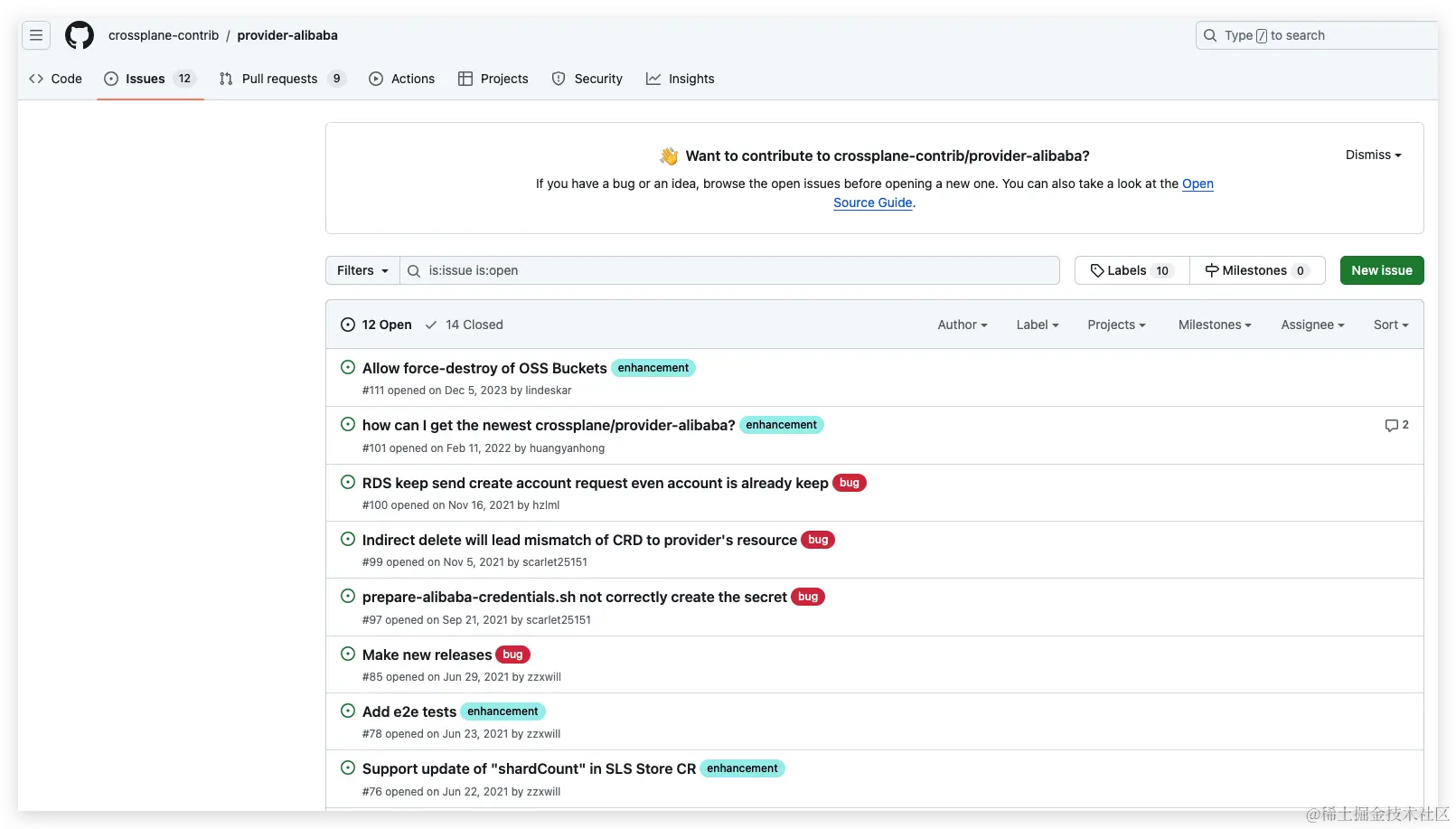Expand the Dismiss dropdown on the contribute banner

point(1374,155)
